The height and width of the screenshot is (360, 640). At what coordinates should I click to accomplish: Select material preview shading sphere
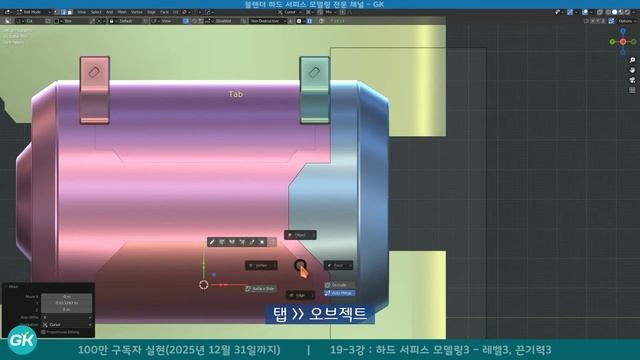(x=621, y=12)
